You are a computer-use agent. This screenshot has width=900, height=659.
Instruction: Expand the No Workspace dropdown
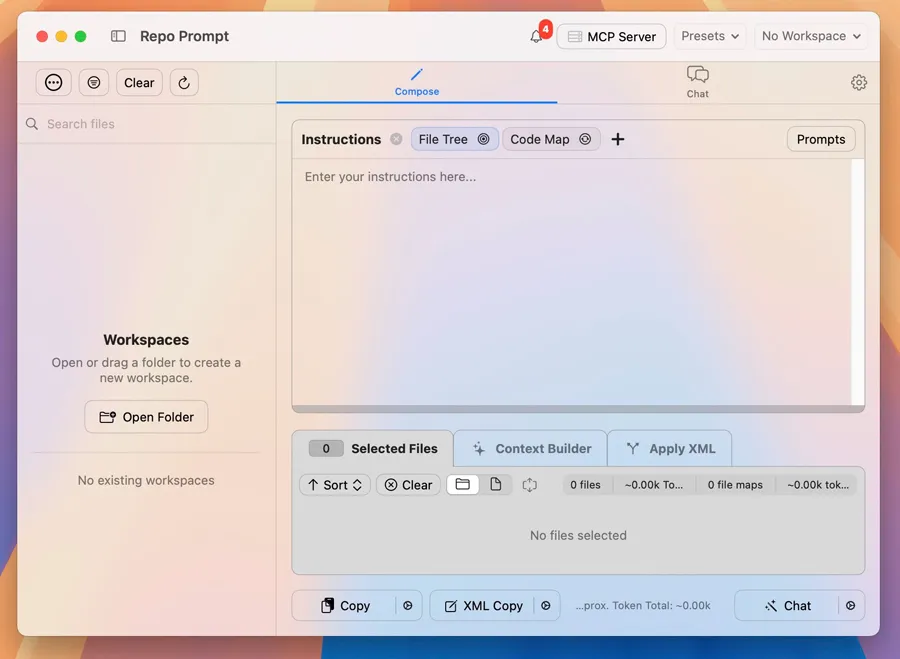point(810,36)
